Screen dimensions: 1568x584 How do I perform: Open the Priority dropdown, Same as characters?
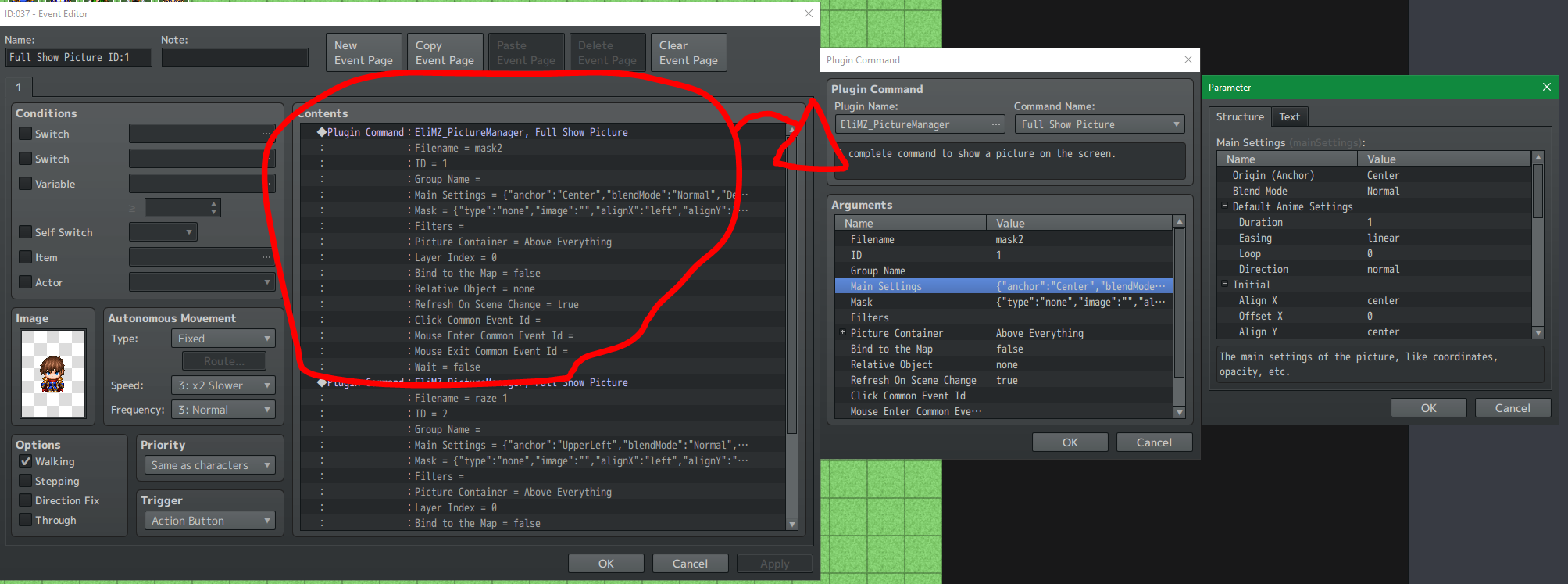pyautogui.click(x=209, y=465)
